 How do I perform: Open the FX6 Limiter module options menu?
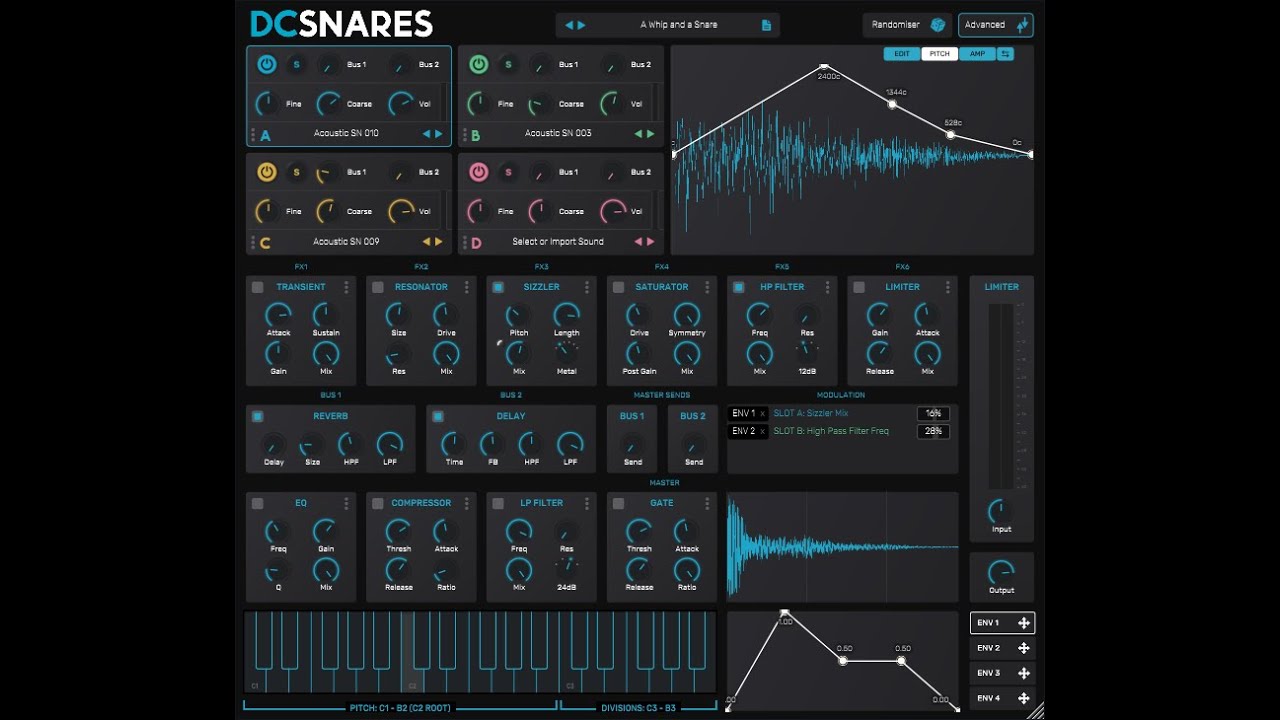click(x=947, y=287)
